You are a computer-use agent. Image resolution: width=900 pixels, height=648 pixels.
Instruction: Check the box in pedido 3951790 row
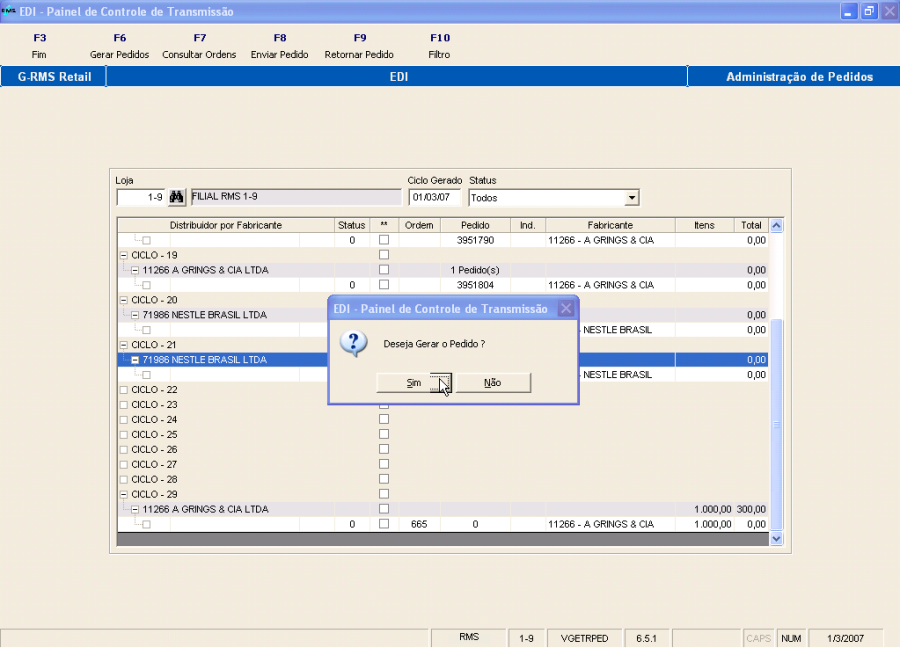click(384, 240)
